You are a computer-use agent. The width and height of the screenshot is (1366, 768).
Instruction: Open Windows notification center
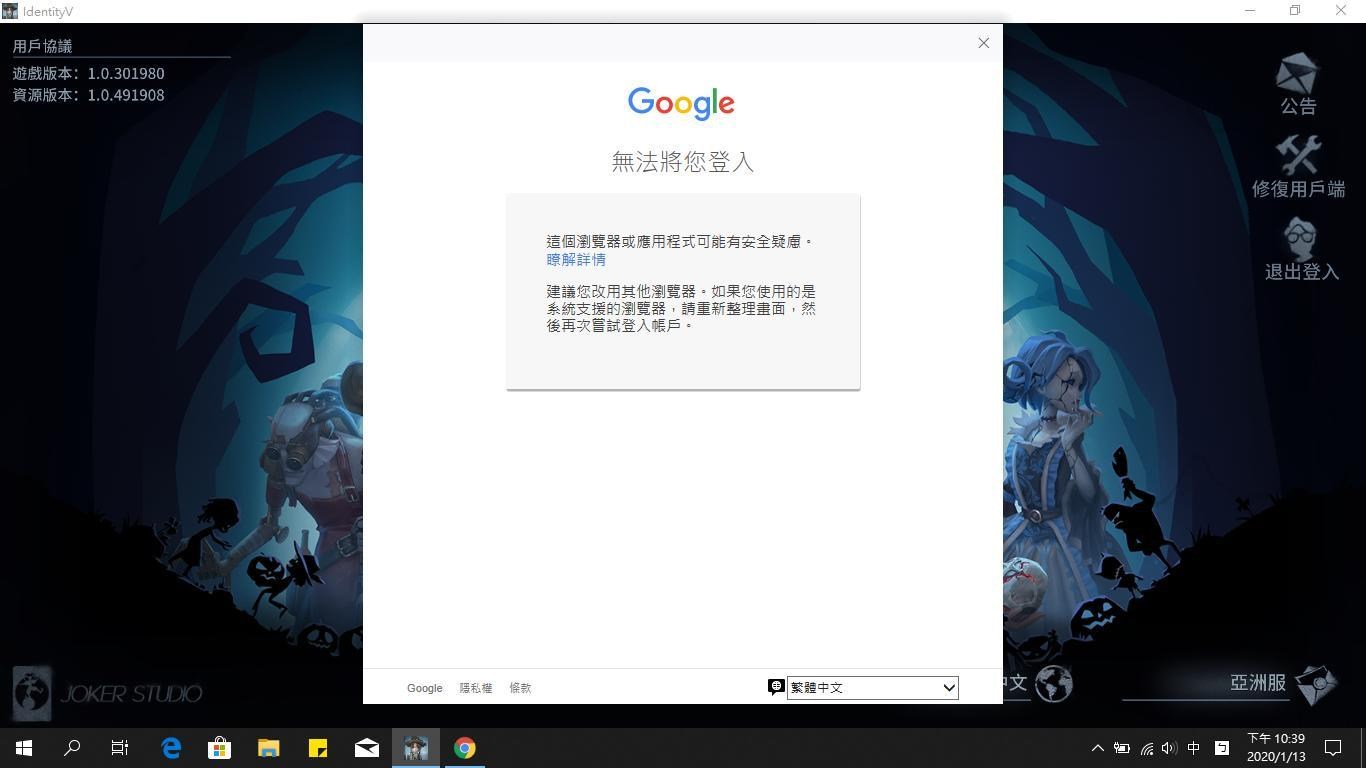tap(1333, 748)
